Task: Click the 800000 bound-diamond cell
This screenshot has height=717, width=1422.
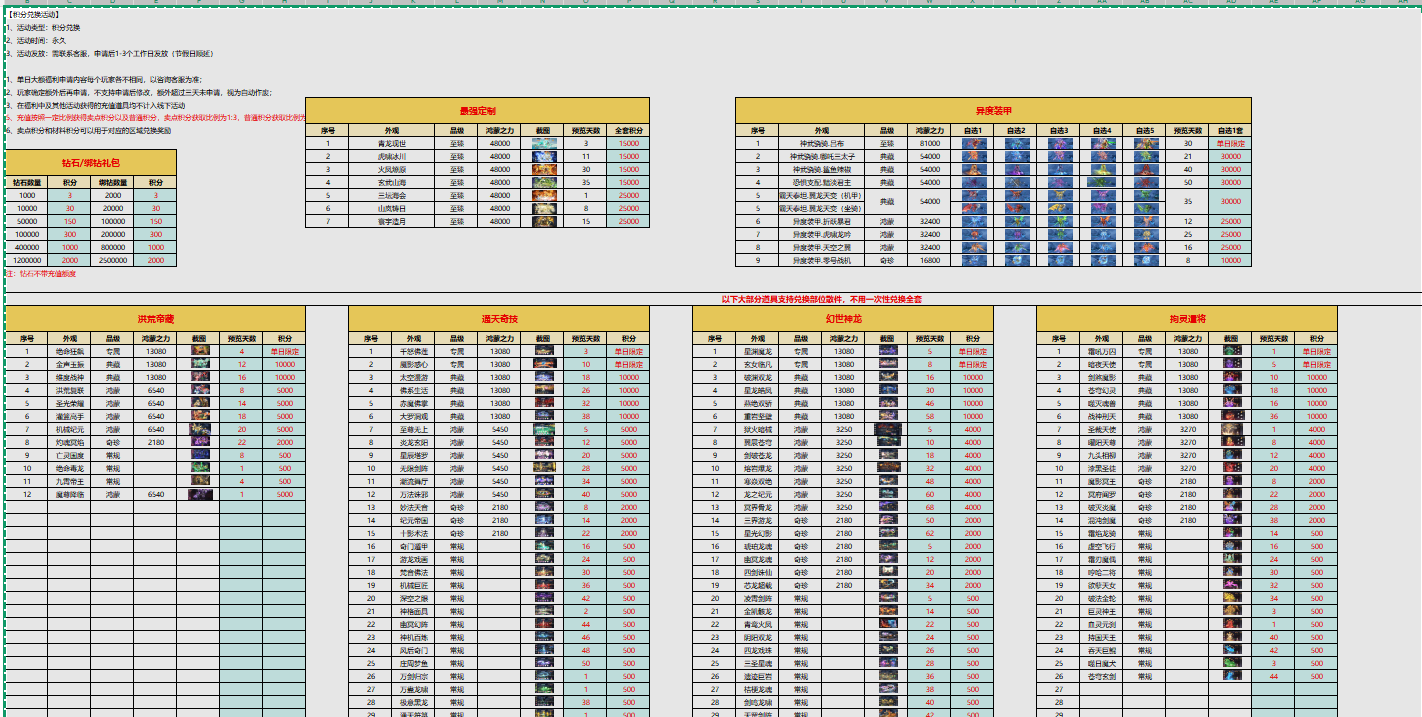Action: [113, 247]
